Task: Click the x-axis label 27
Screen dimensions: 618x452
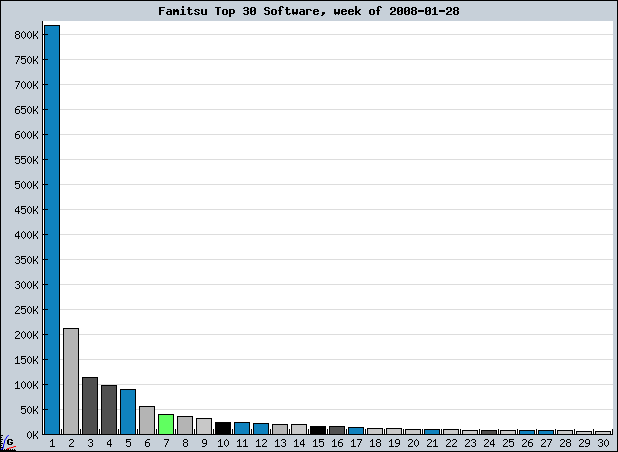Action: click(546, 444)
